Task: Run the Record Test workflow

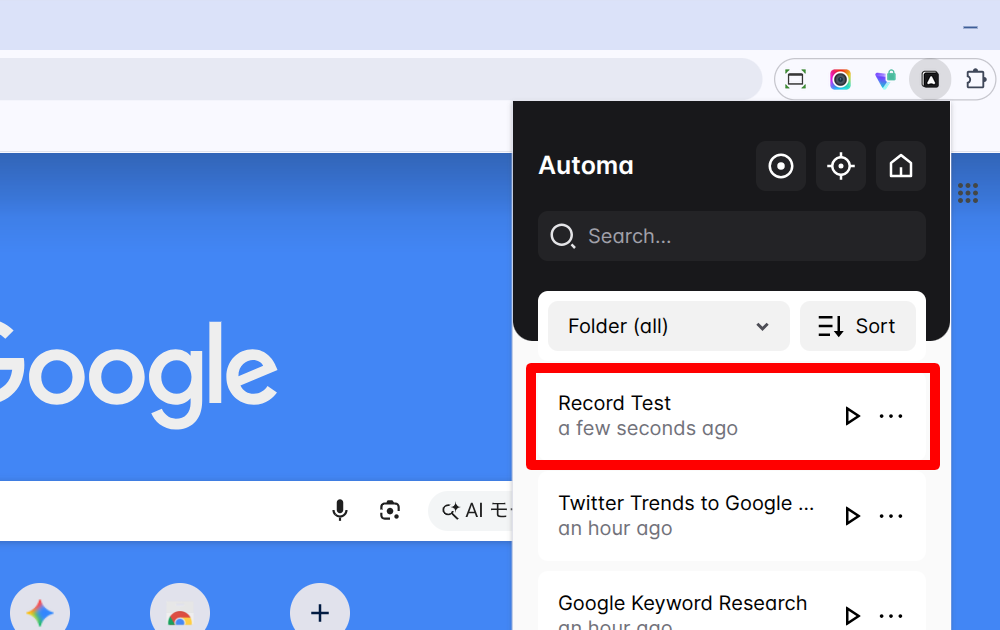Action: click(x=852, y=416)
